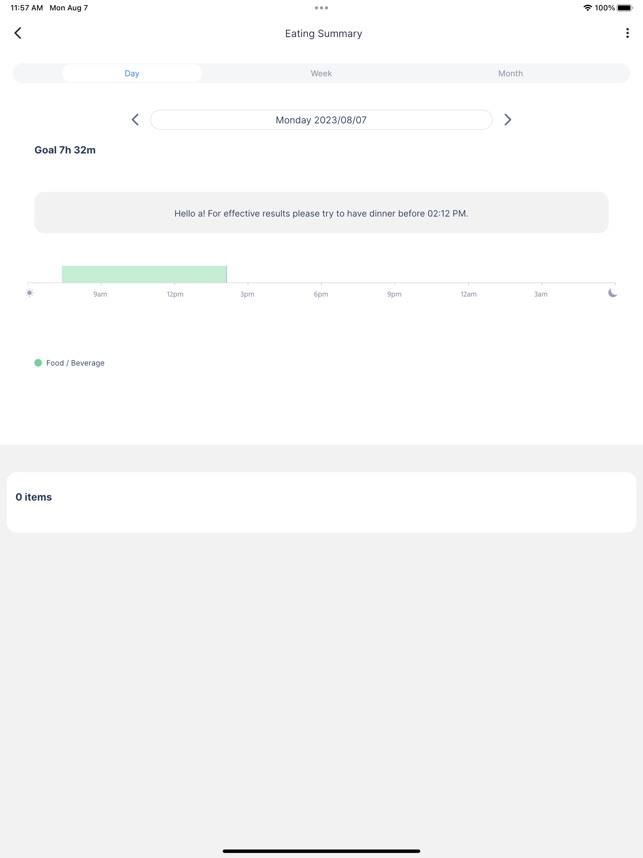Switch to the Day tab
Screen dimensions: 643x858
132,73
